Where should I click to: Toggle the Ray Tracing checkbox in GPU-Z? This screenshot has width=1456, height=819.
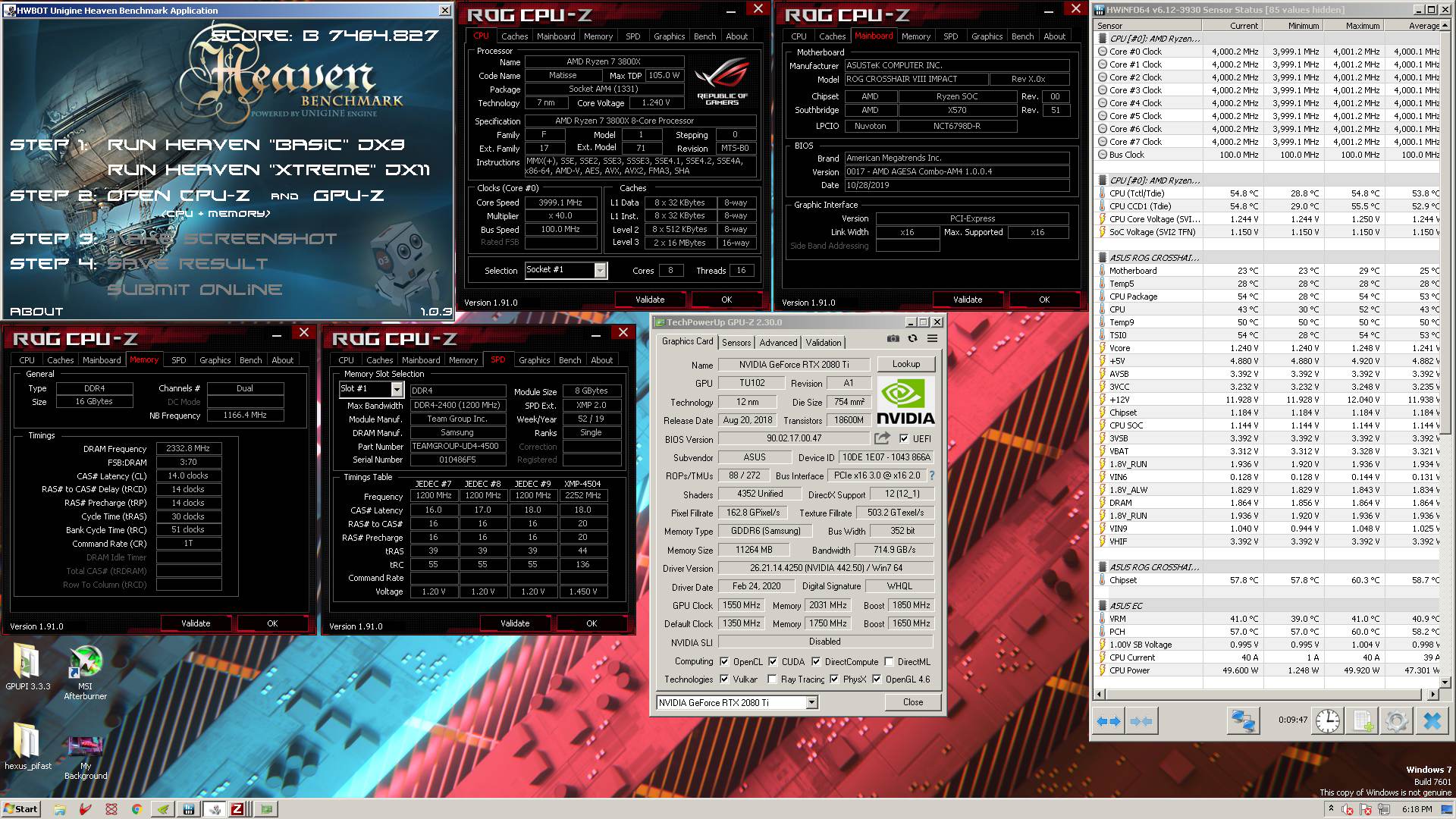[772, 679]
